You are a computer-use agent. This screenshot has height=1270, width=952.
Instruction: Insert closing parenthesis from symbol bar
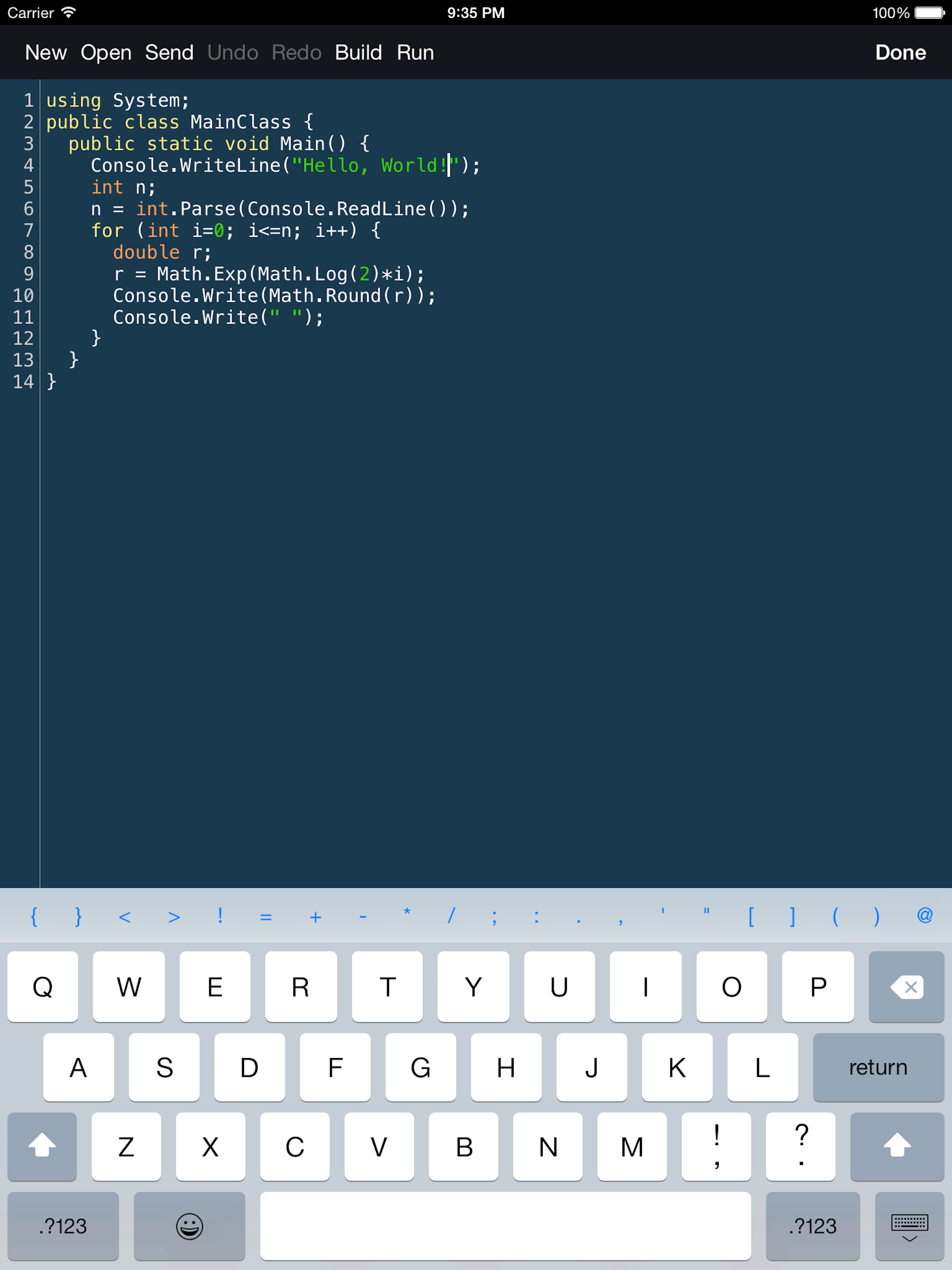pos(876,916)
